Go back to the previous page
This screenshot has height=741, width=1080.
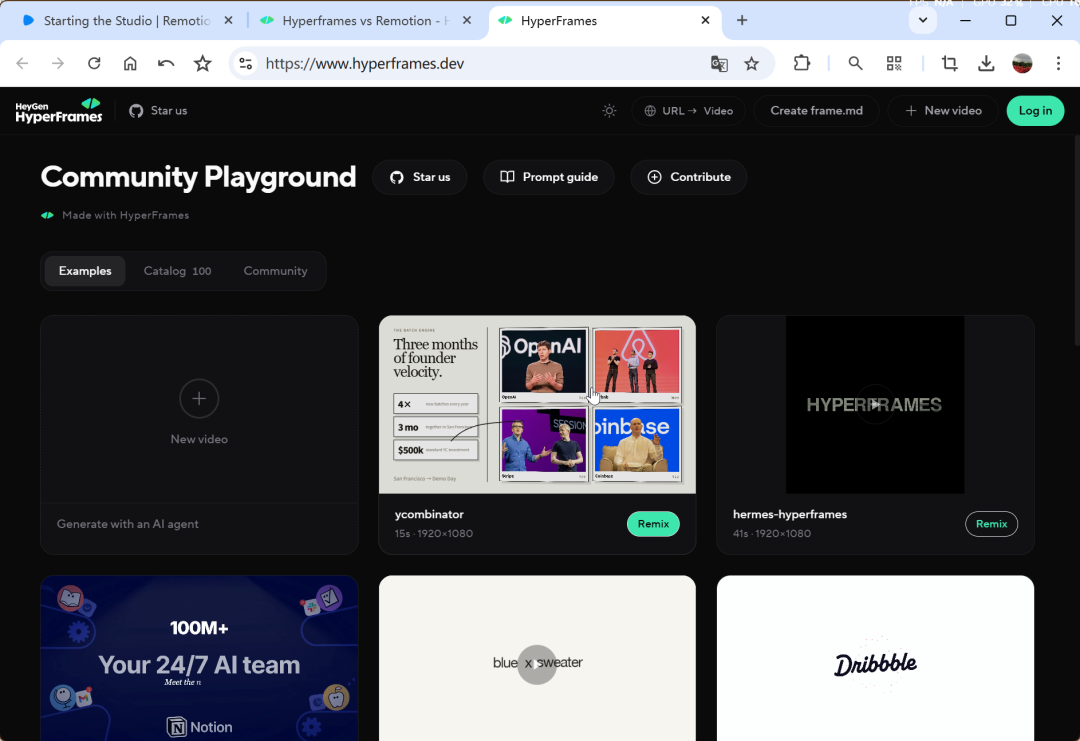click(x=22, y=63)
